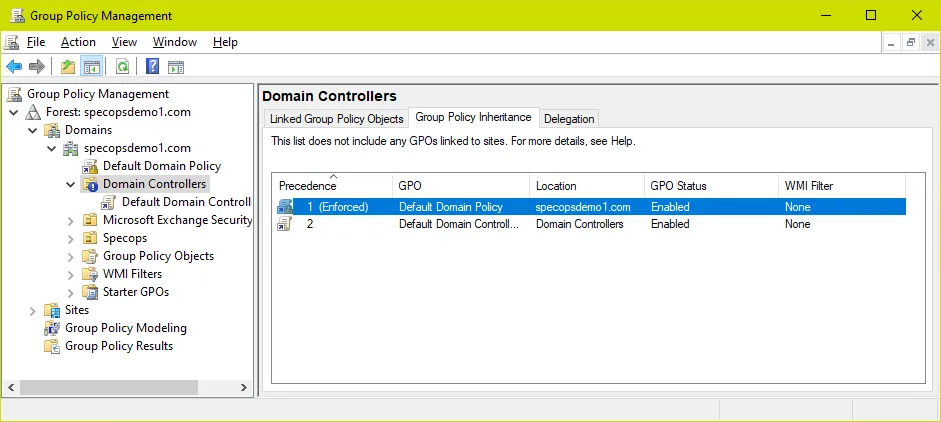The height and width of the screenshot is (422, 941).
Task: Click the Group Policy Modeling icon
Action: coord(53,328)
